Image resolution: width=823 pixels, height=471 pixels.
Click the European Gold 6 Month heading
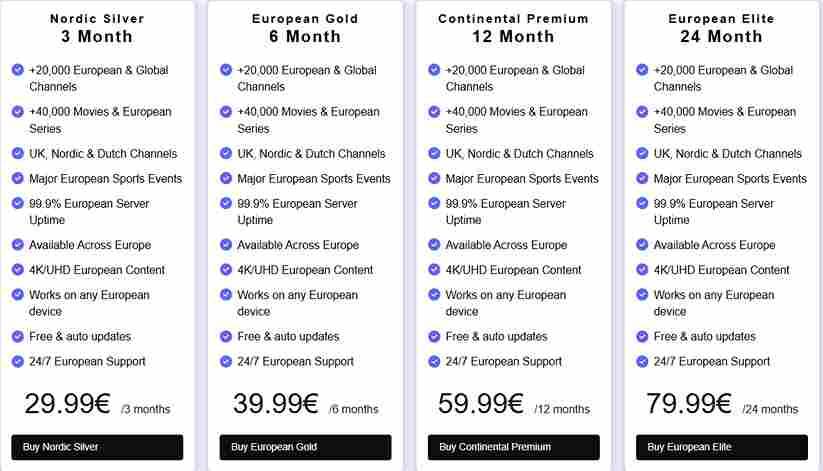click(x=305, y=28)
